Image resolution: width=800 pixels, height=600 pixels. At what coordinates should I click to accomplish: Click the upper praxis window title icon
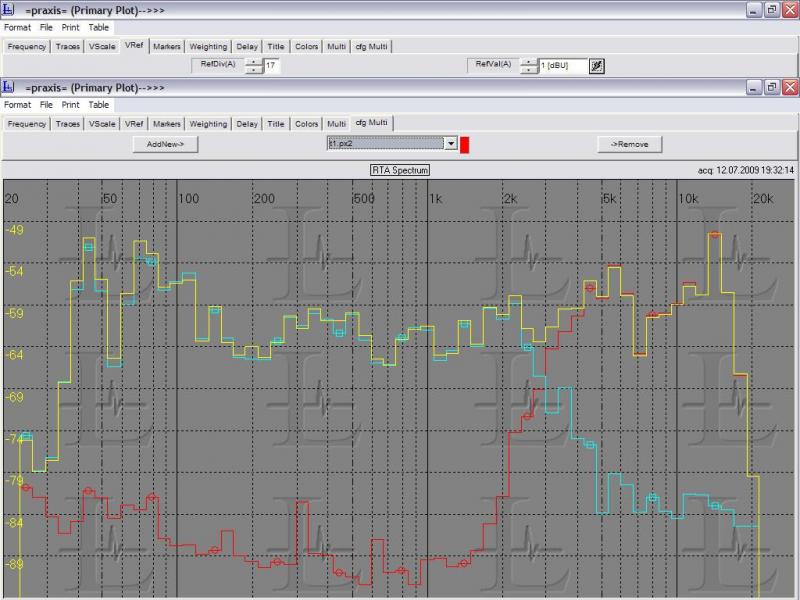click(8, 9)
